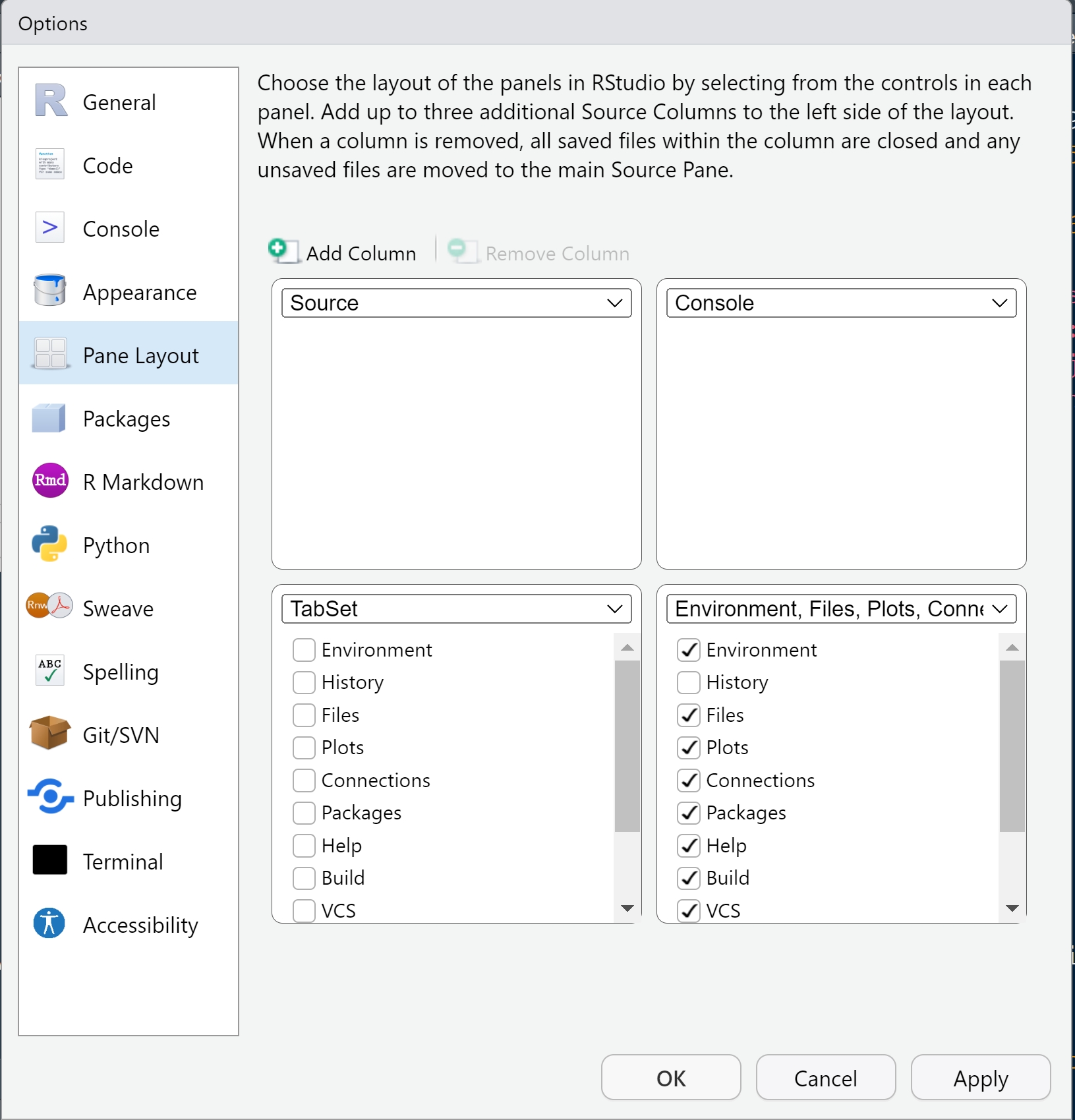Check History in the left TabSet panel

point(304,682)
